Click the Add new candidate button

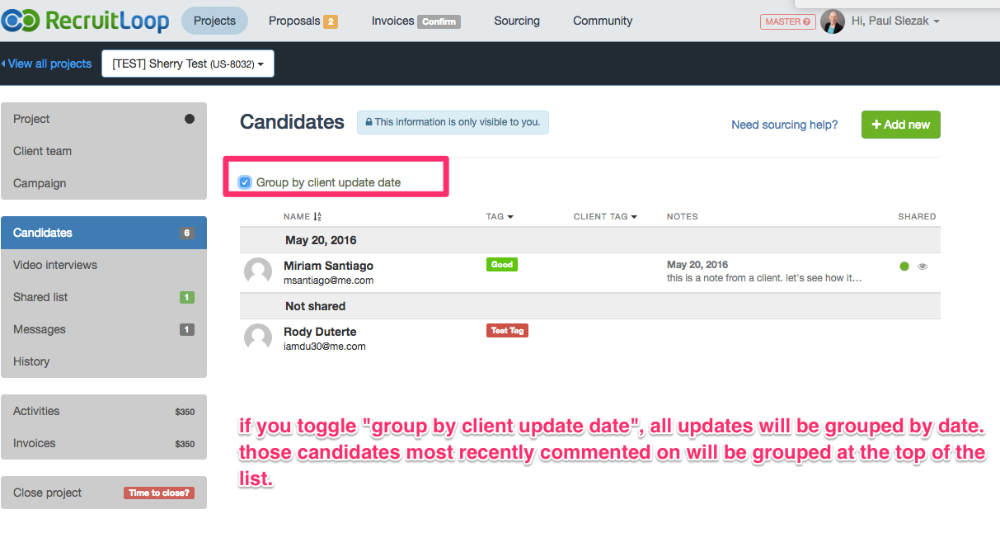coord(901,124)
